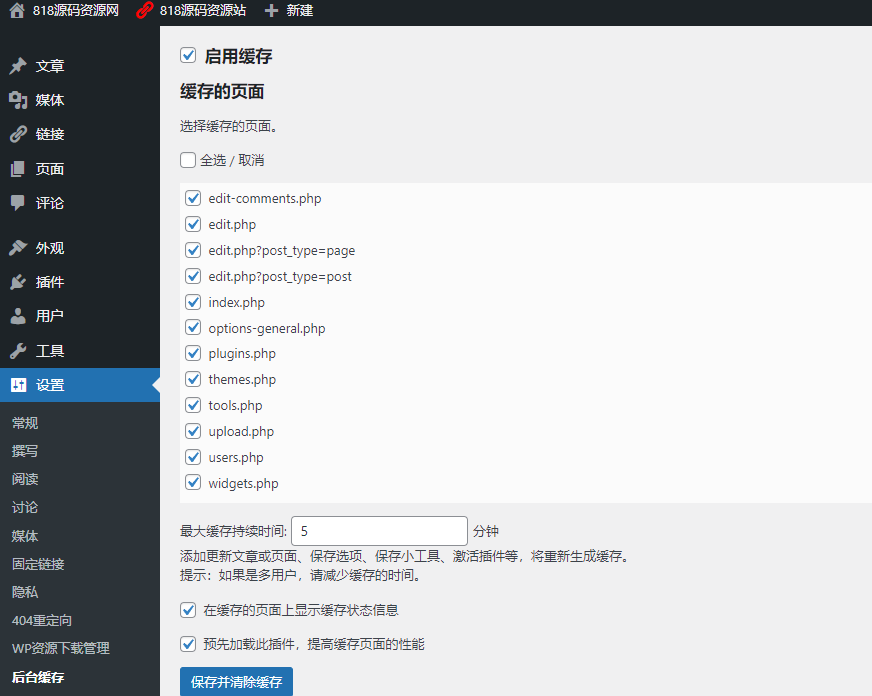
Task: Click the speech bubble icon beside 评论
Action: point(18,203)
